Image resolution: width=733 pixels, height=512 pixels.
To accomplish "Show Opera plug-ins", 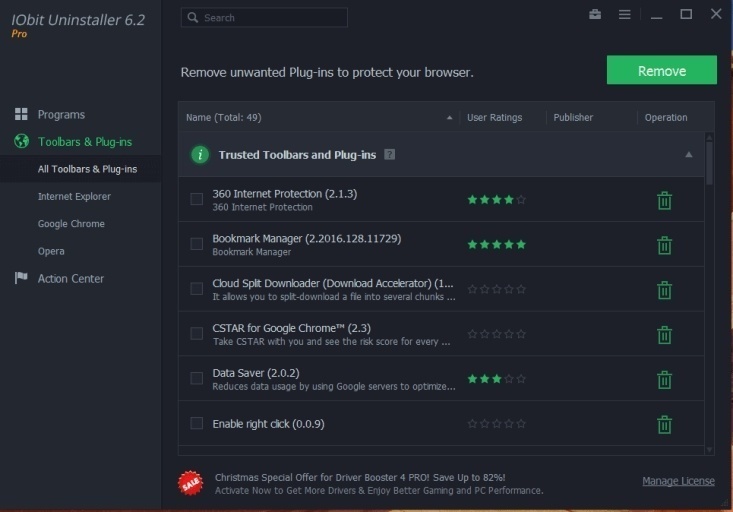I will pos(51,251).
